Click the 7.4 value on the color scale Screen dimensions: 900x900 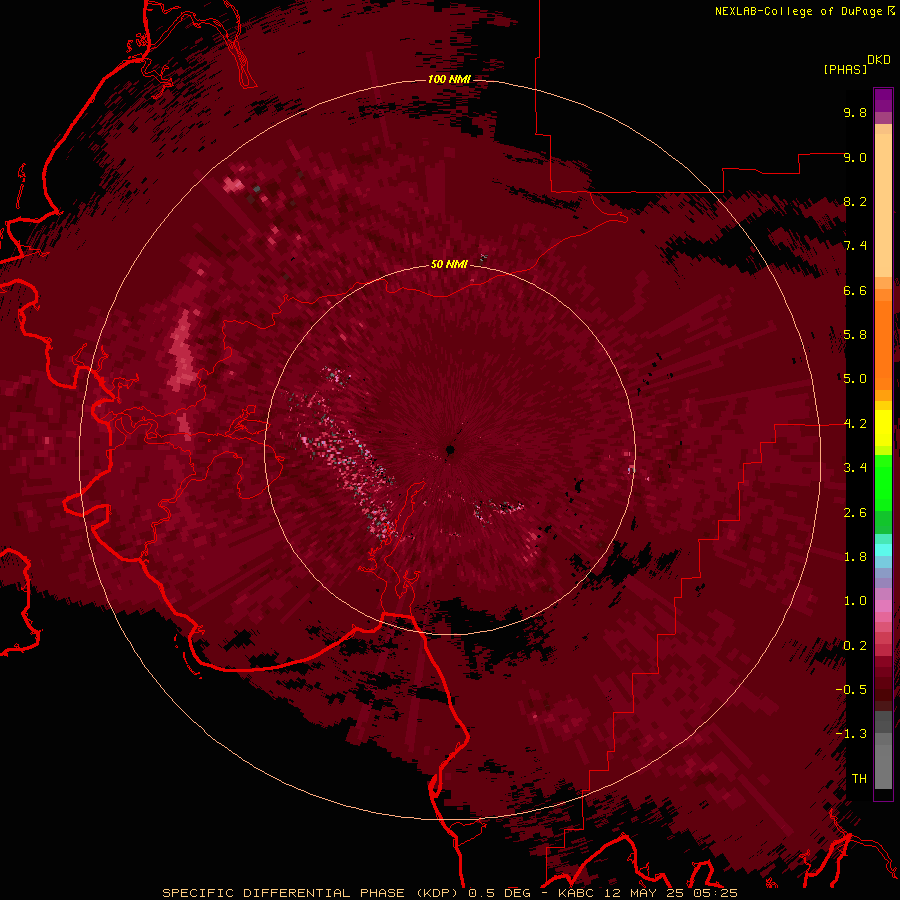pos(855,246)
